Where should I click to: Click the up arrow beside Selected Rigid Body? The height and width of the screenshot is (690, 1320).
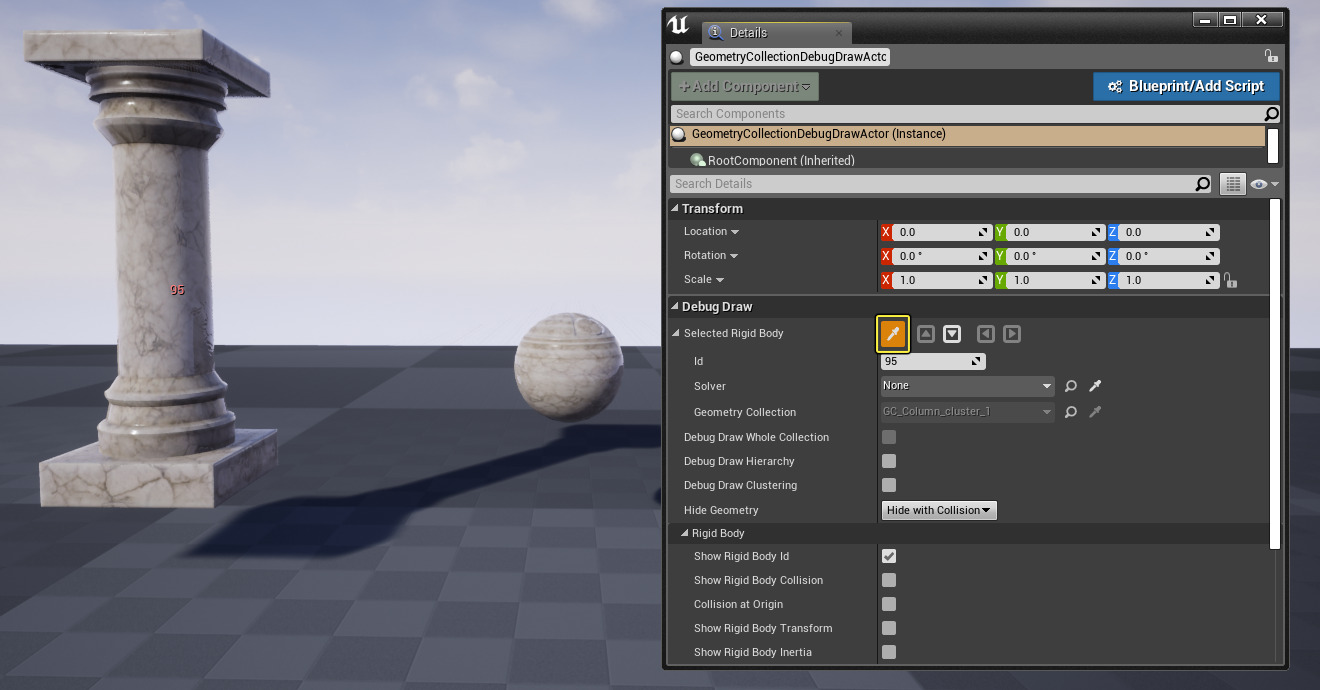(x=926, y=334)
